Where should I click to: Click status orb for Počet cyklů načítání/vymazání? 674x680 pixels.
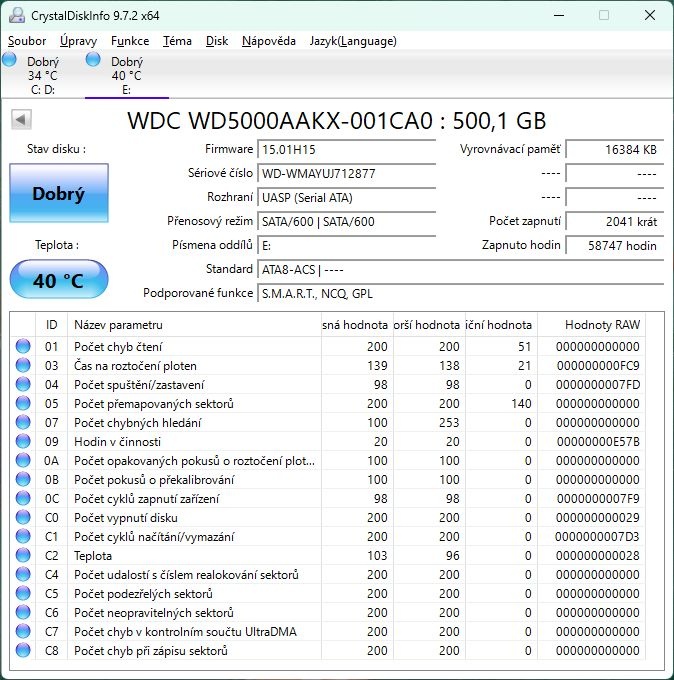point(23,536)
